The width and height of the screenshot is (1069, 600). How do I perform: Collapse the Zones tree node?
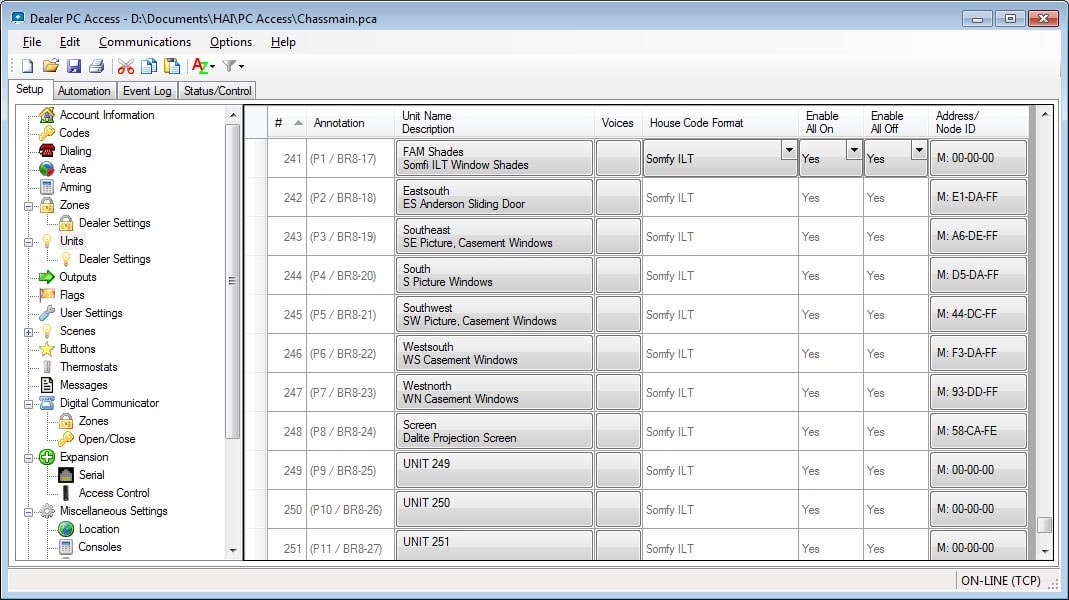pyautogui.click(x=29, y=205)
